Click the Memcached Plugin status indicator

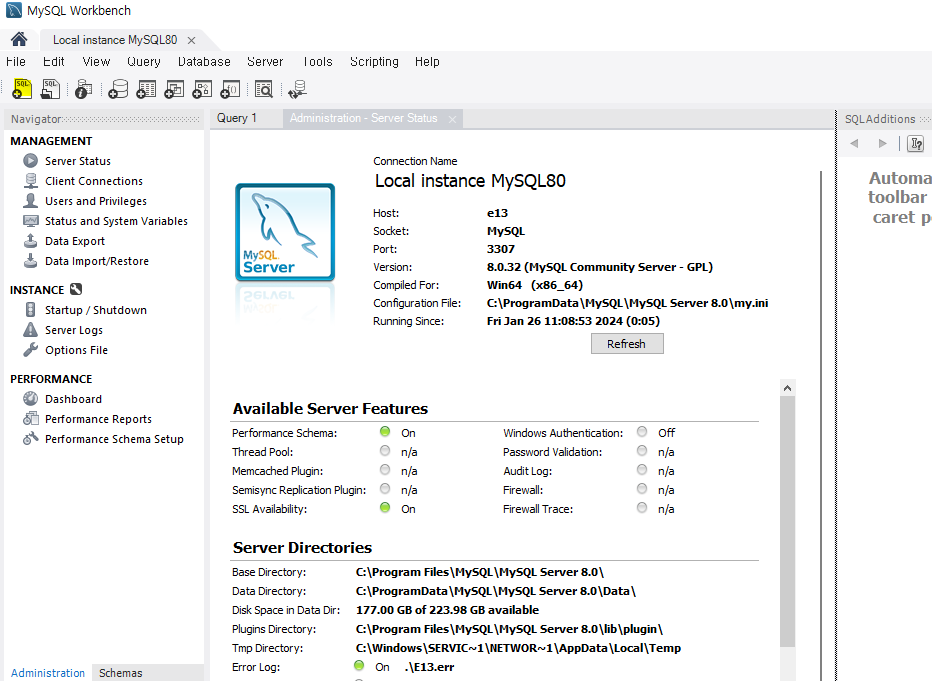pos(385,469)
